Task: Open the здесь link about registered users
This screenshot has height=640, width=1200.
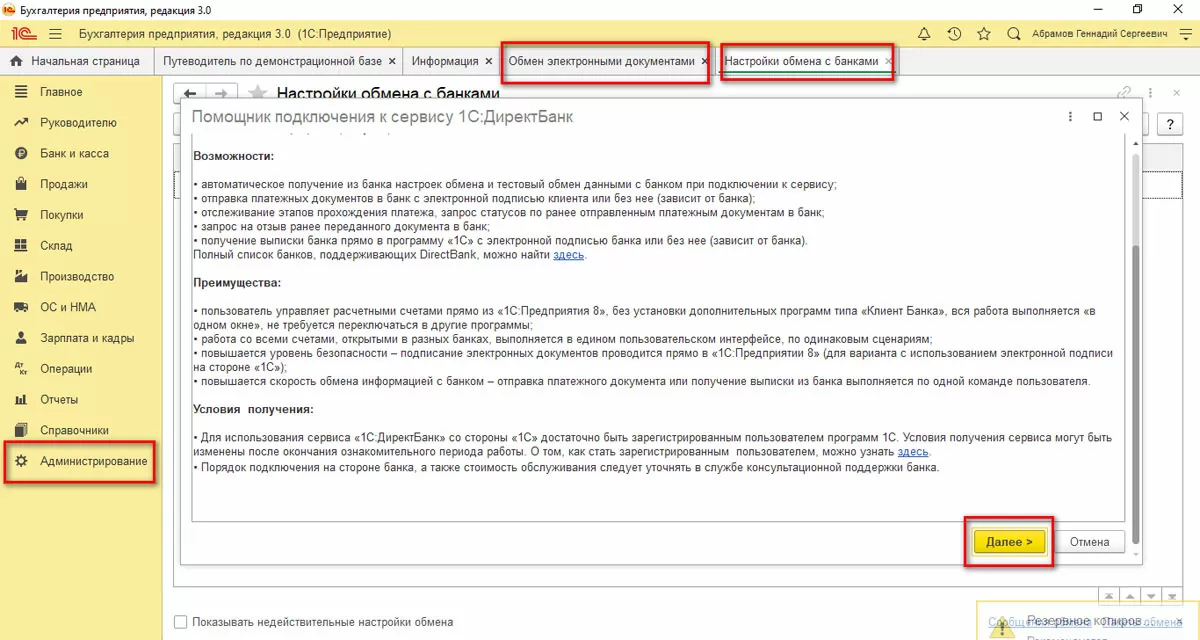Action: (913, 452)
